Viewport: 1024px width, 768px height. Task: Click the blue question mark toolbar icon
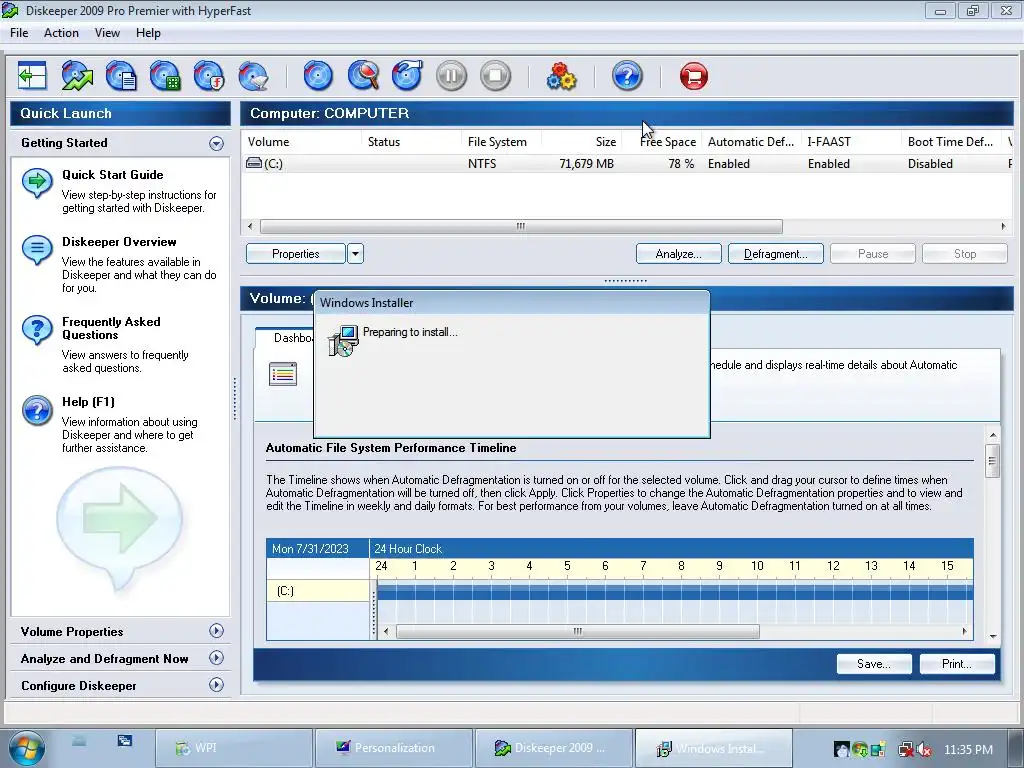tap(627, 76)
